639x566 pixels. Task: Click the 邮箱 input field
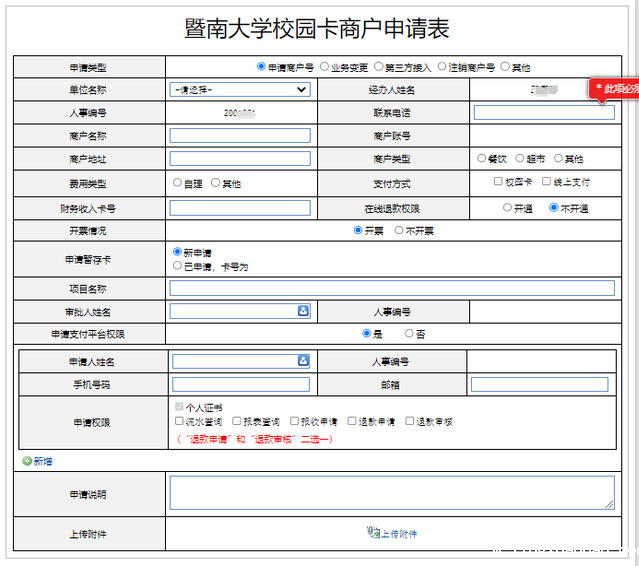[540, 384]
